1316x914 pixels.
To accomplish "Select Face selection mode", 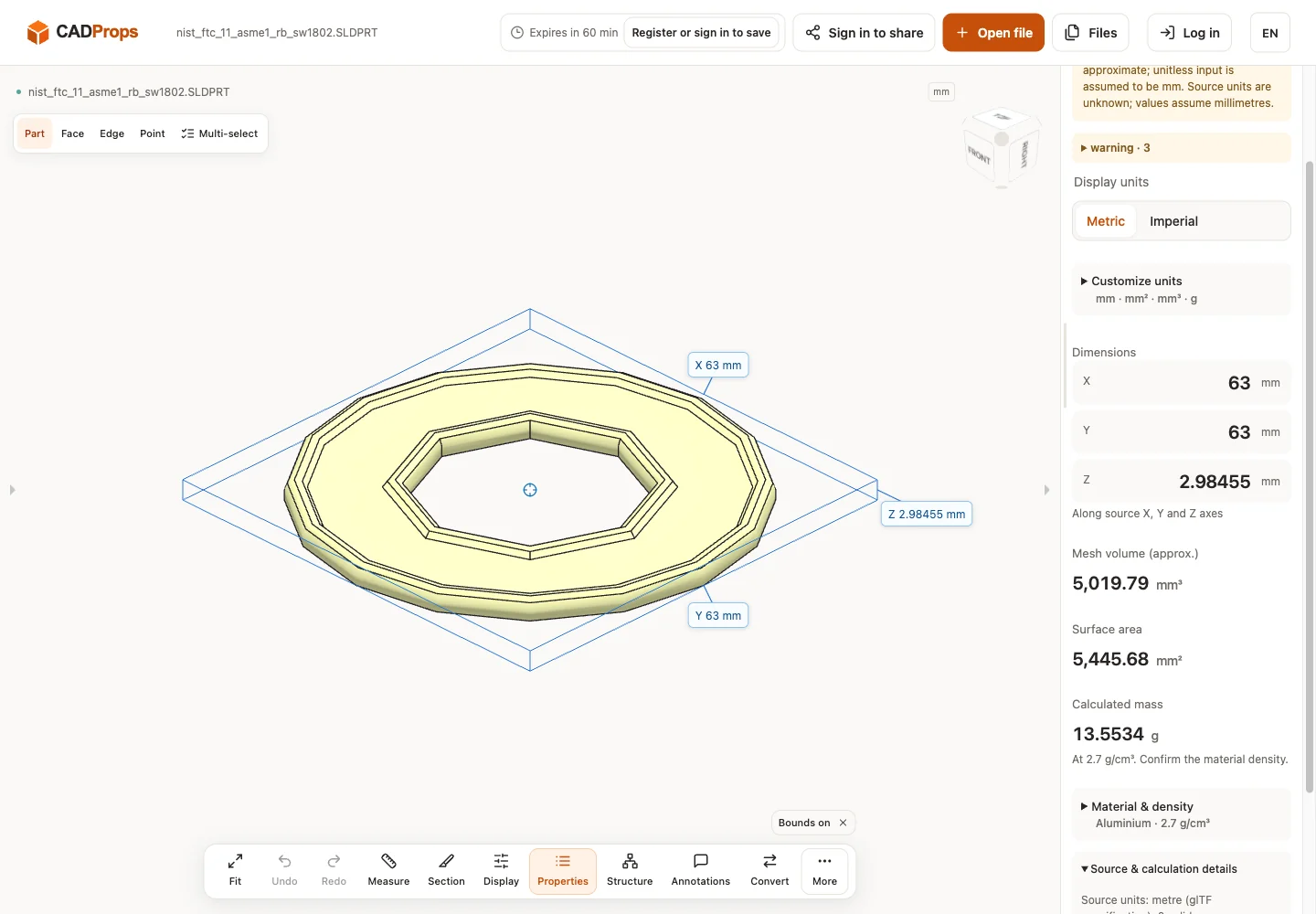I will tap(72, 133).
